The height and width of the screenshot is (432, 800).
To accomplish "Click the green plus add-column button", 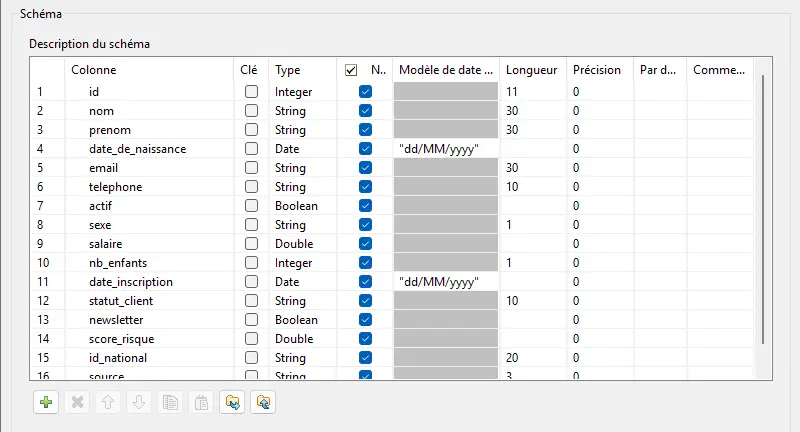I will 45,402.
